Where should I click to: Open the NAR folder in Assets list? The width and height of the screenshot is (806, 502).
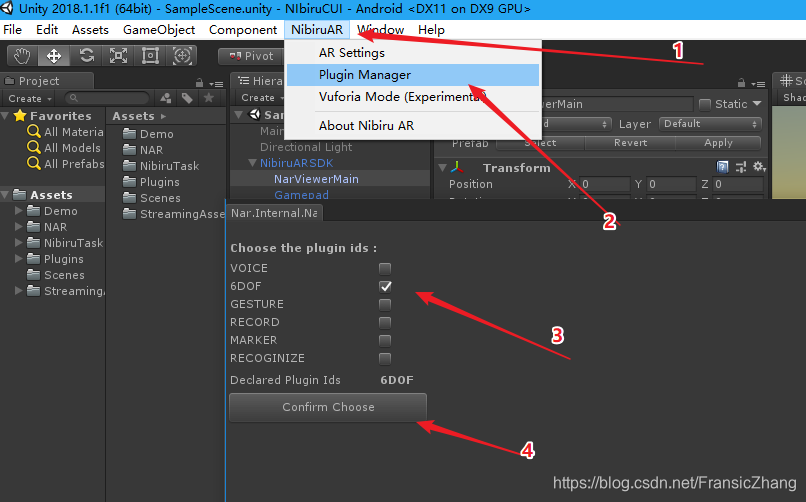143,150
